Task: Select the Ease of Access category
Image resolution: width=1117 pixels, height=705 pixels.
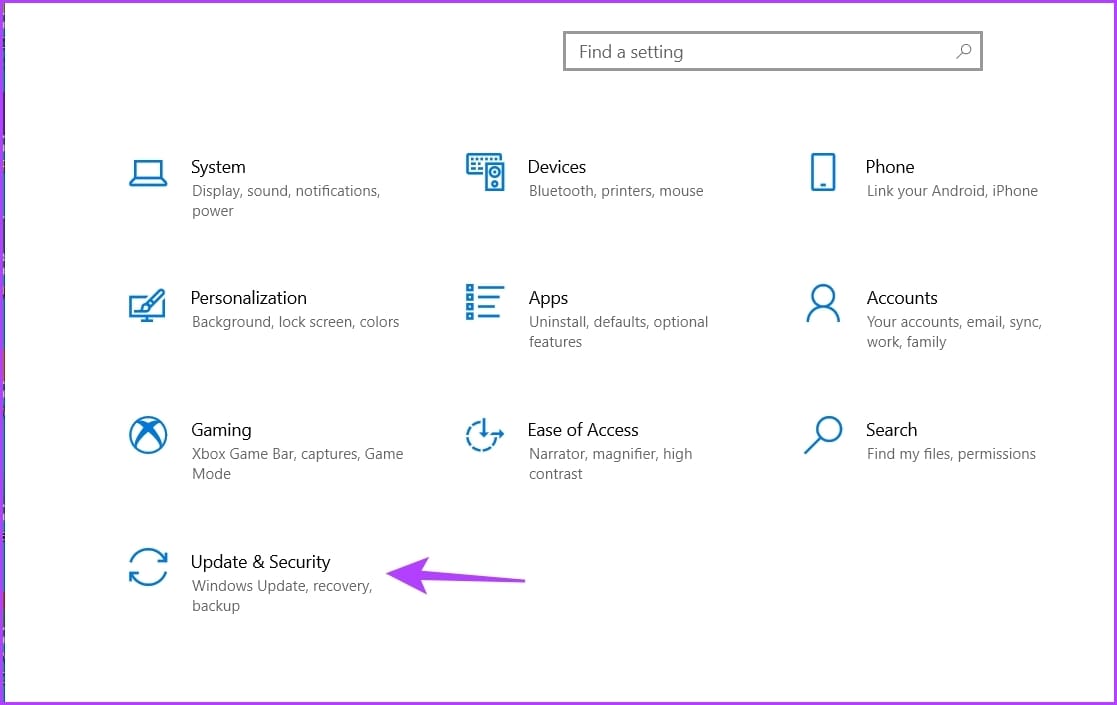Action: tap(583, 430)
